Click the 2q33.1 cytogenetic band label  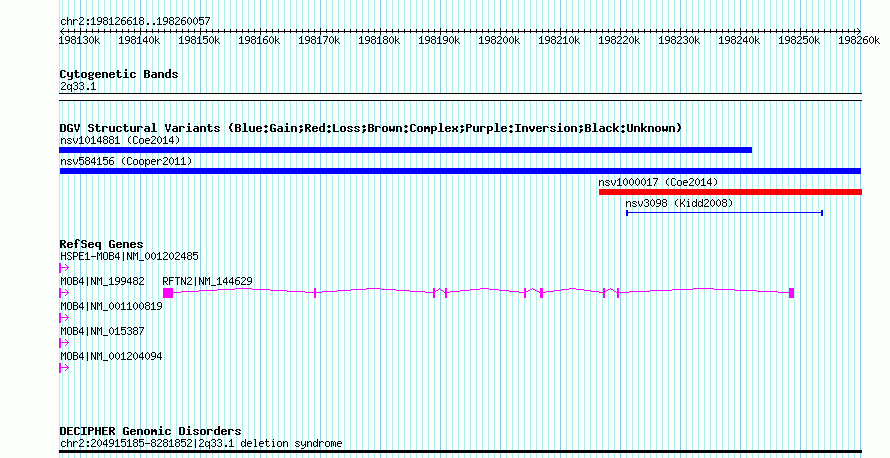click(78, 86)
